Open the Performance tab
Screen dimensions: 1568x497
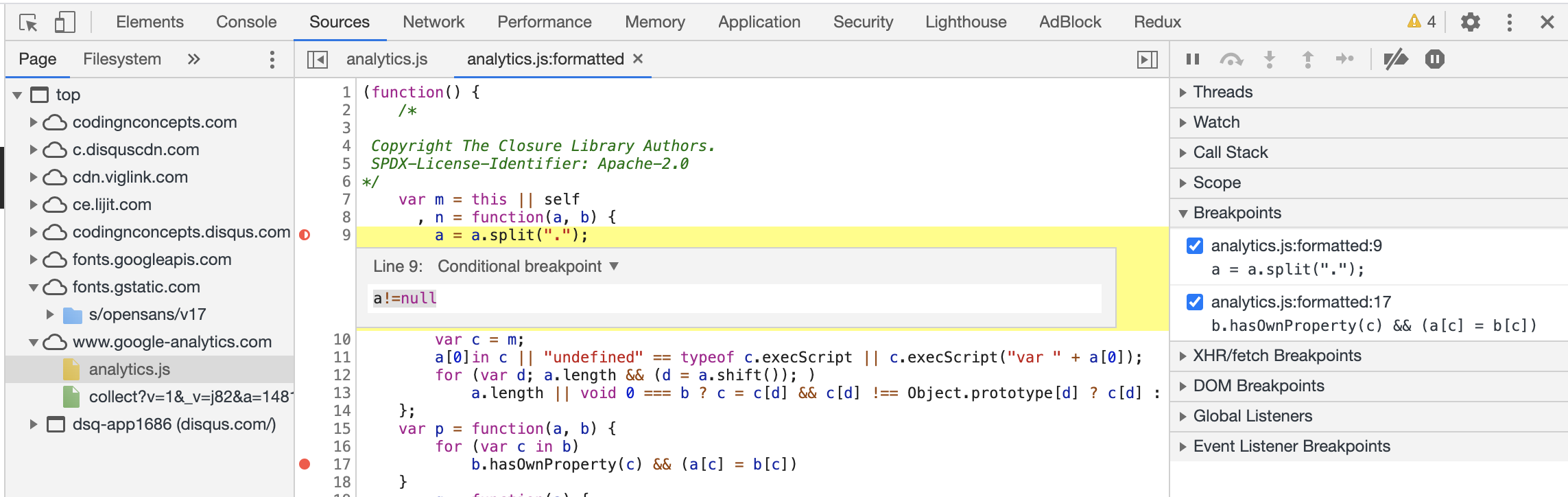pyautogui.click(x=544, y=22)
